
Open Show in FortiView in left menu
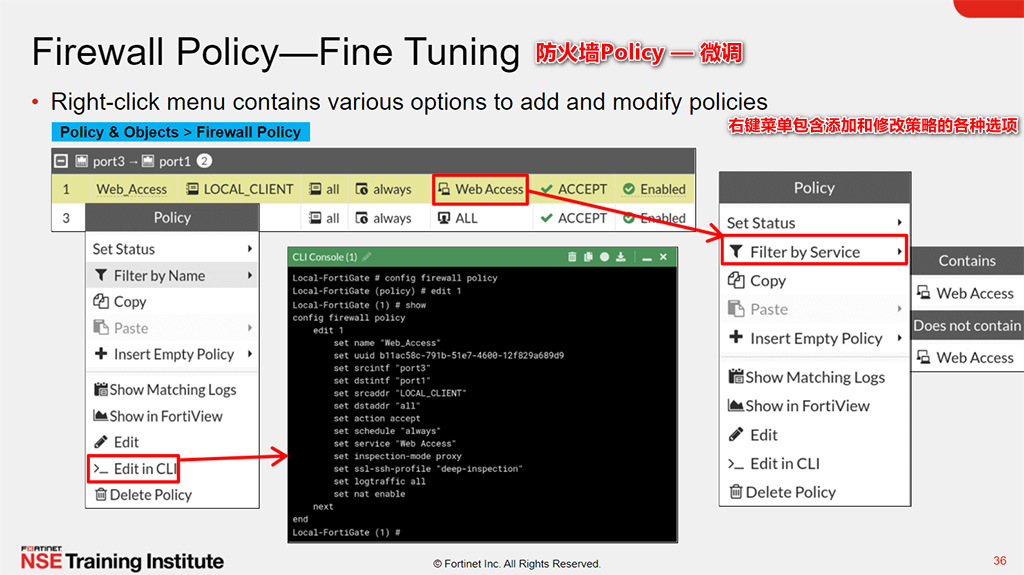tap(172, 416)
